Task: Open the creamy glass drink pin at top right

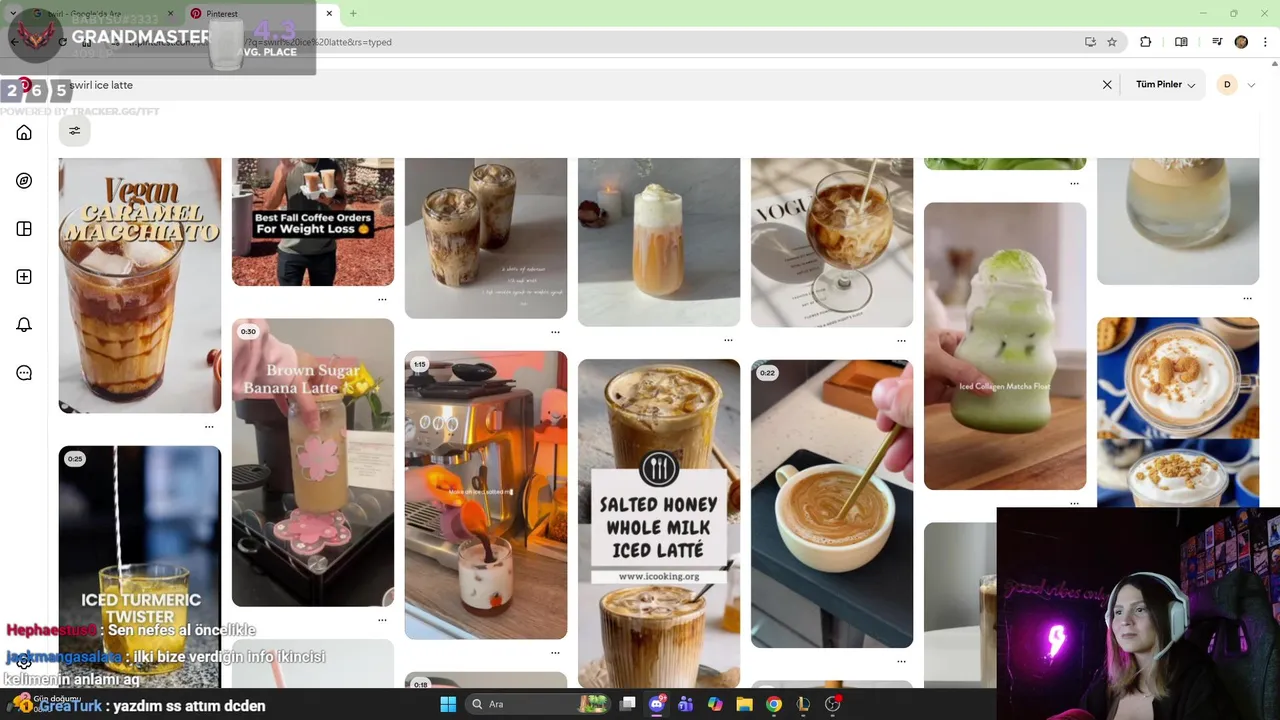Action: pyautogui.click(x=1178, y=221)
